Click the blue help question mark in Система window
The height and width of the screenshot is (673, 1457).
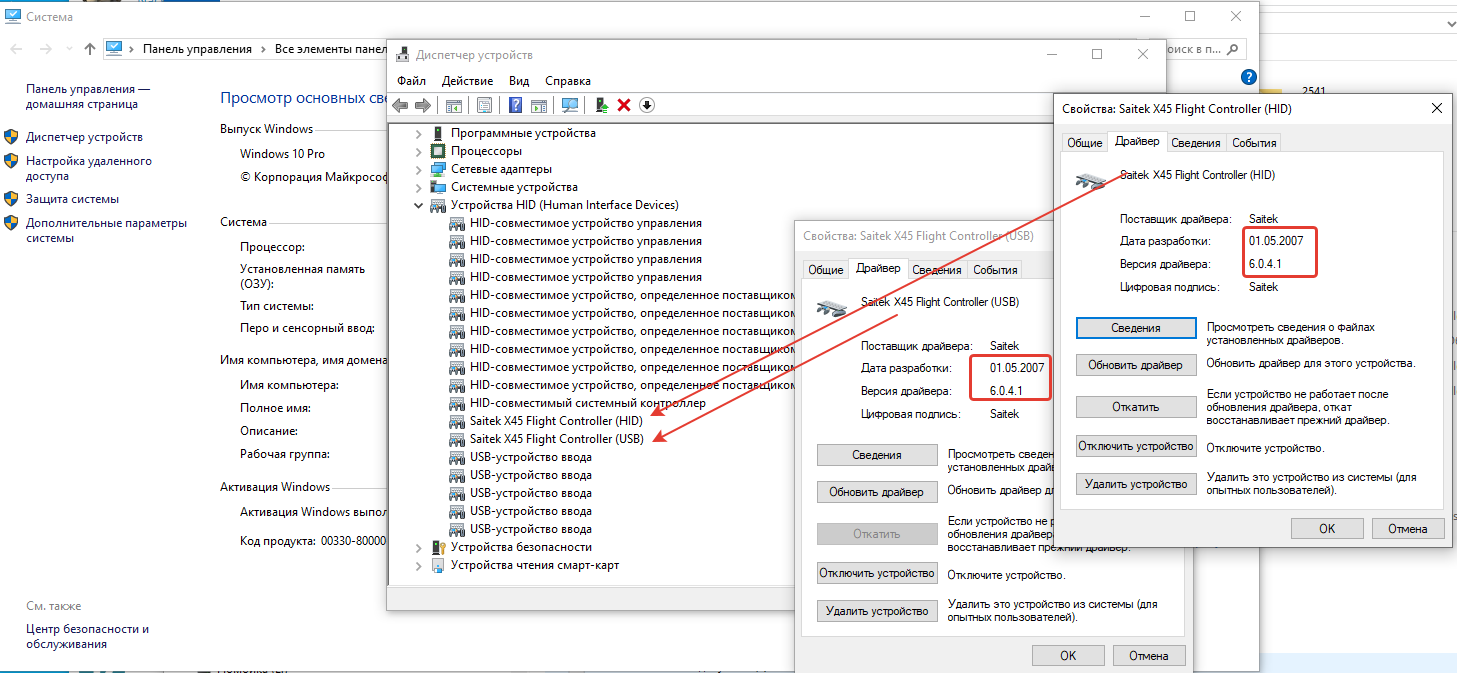(x=1248, y=77)
